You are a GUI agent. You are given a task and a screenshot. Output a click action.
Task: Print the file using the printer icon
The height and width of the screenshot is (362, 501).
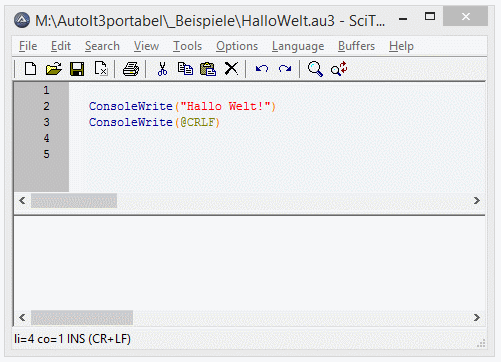[x=131, y=69]
